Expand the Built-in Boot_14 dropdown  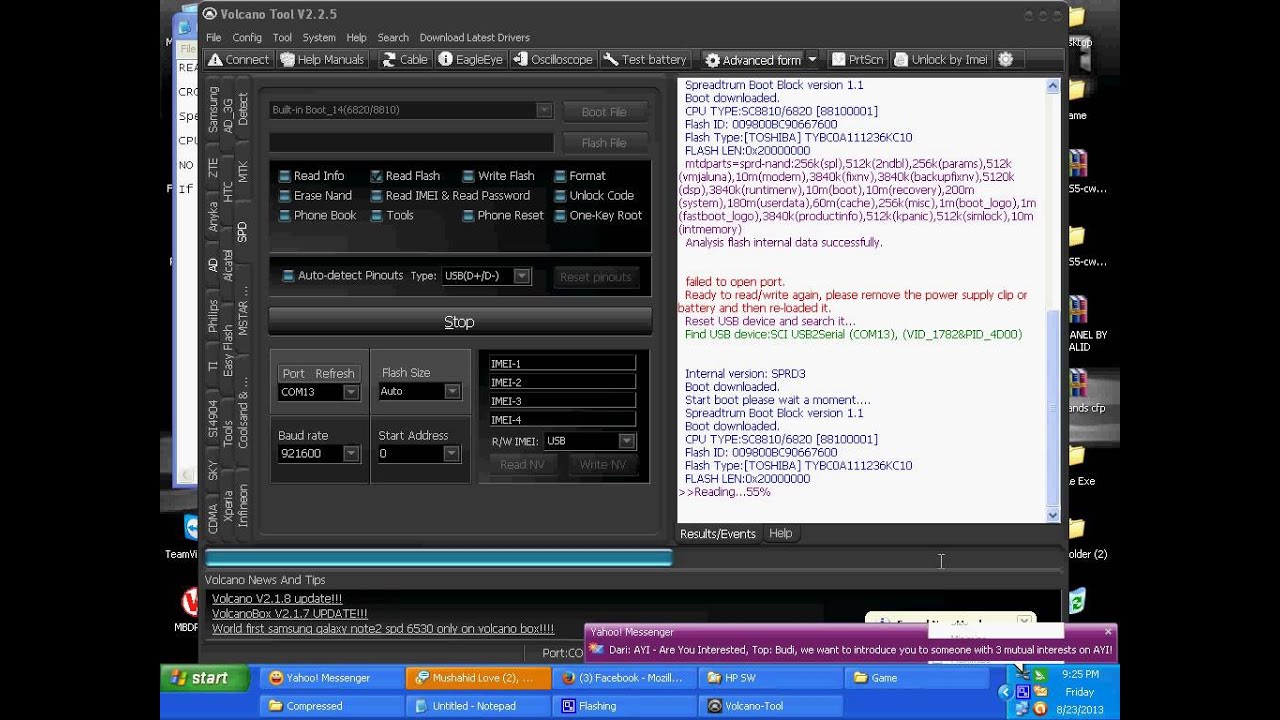[544, 110]
